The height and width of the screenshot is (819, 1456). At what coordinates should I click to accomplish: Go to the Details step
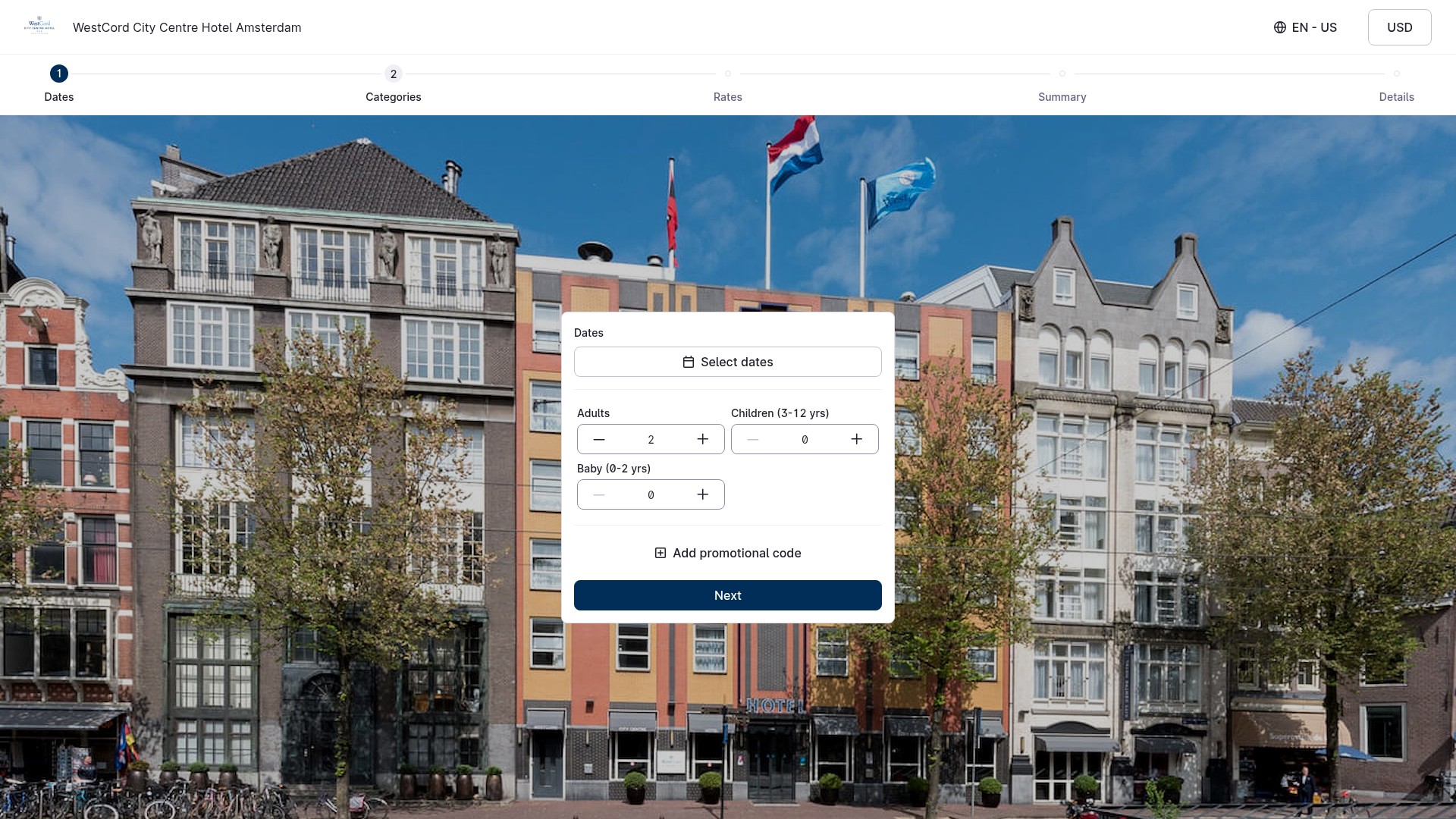point(1396,85)
